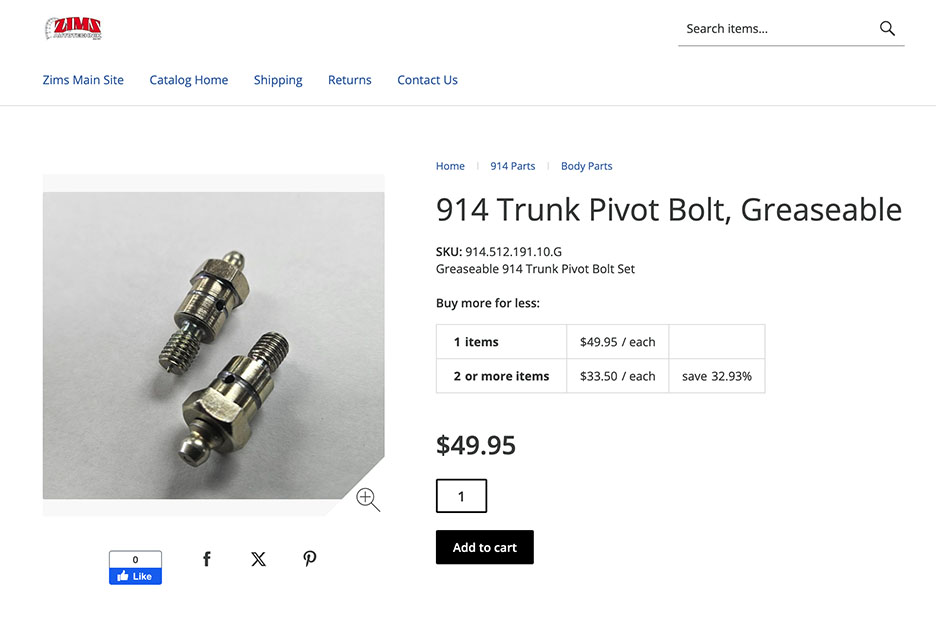Go to Catalog Home
Image resolution: width=936 pixels, height=619 pixels.
click(189, 80)
